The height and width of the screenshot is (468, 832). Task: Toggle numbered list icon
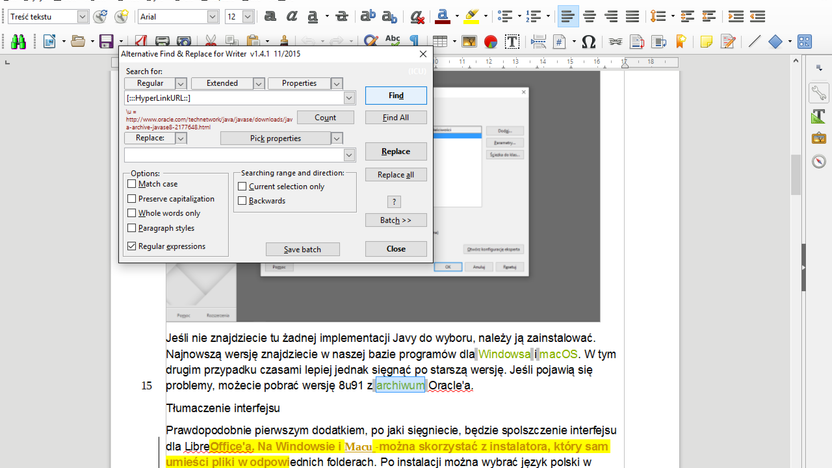click(x=534, y=16)
